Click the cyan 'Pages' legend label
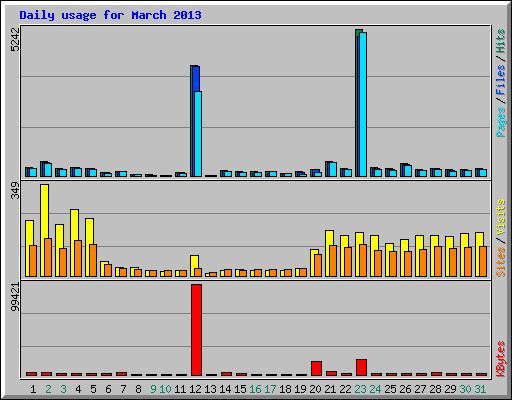Screen dimensions: 512x400 [x=501, y=122]
